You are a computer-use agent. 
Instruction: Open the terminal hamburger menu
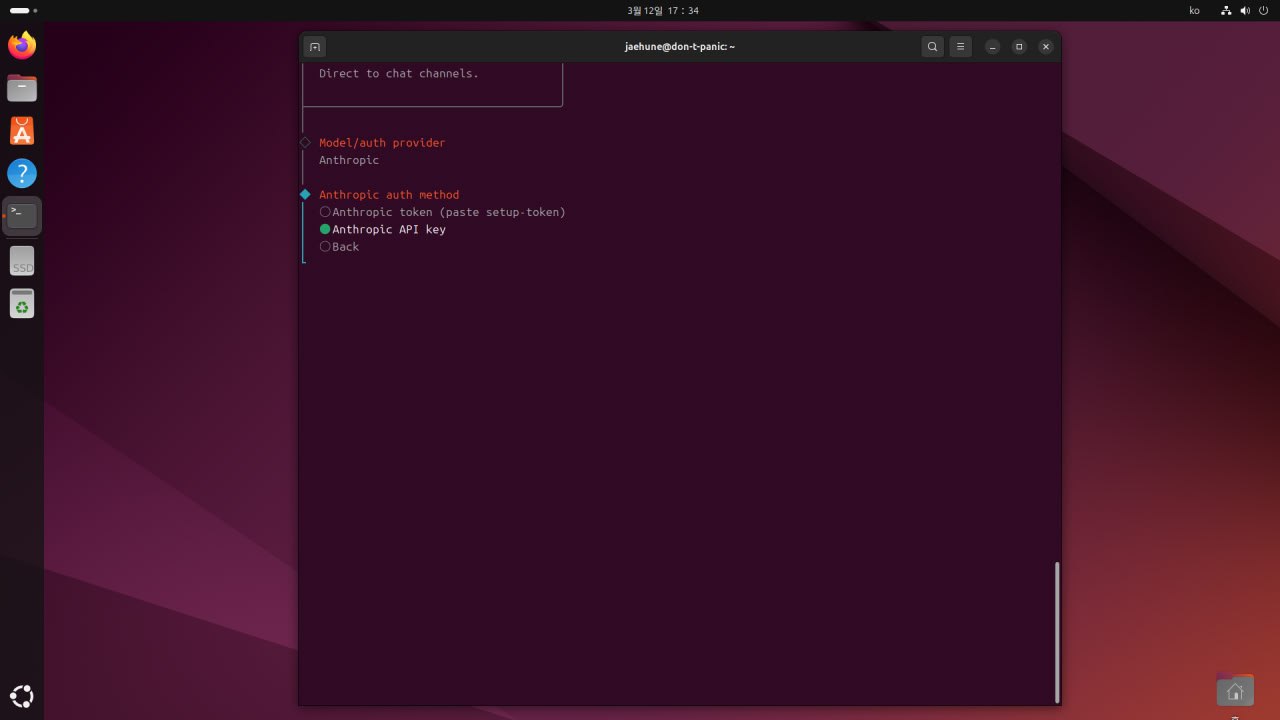click(x=960, y=47)
